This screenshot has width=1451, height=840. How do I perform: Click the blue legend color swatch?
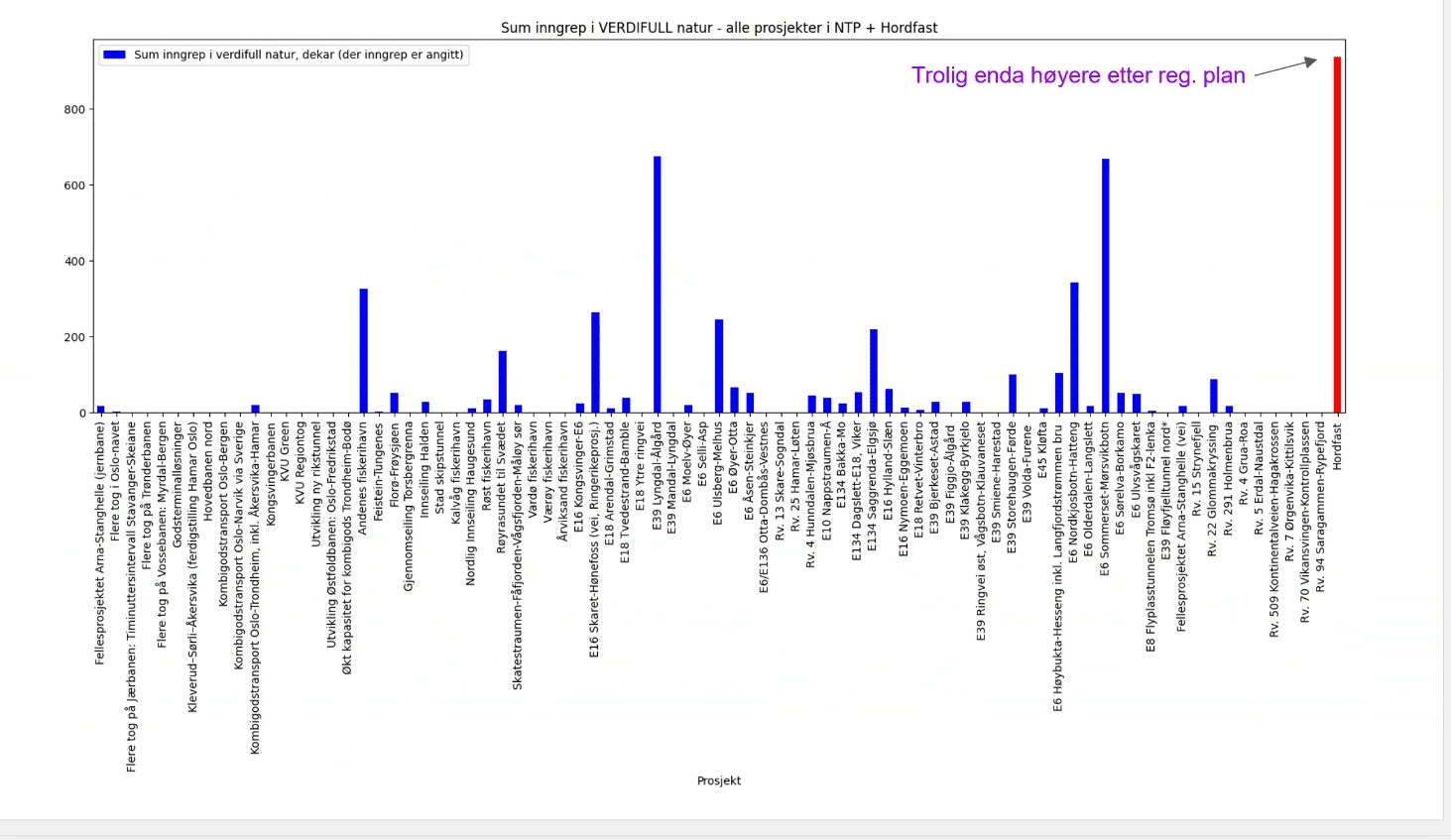point(115,56)
